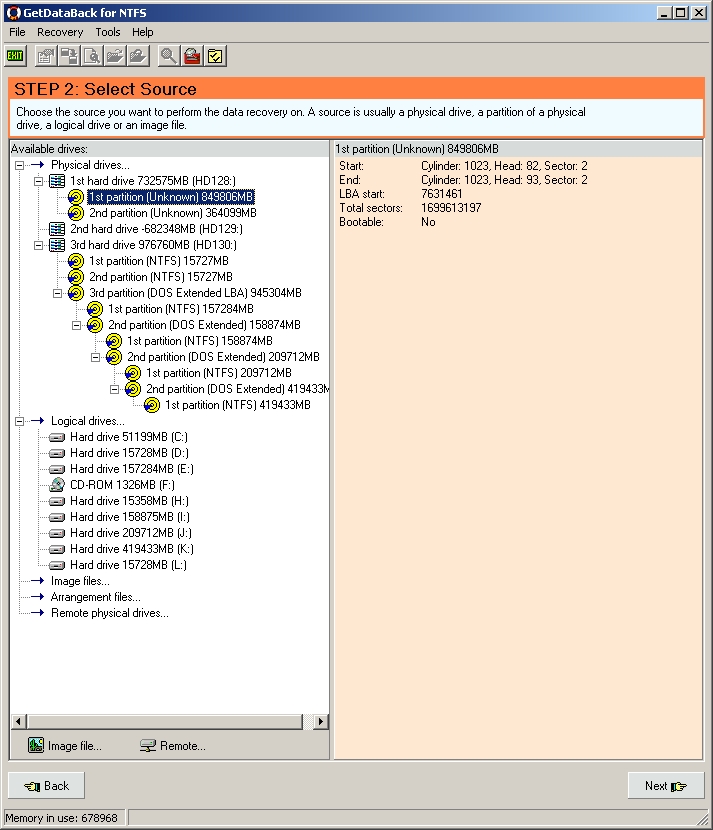
Task: Select 3rd hard drive 976760MB (HD130:)
Action: pos(153,245)
